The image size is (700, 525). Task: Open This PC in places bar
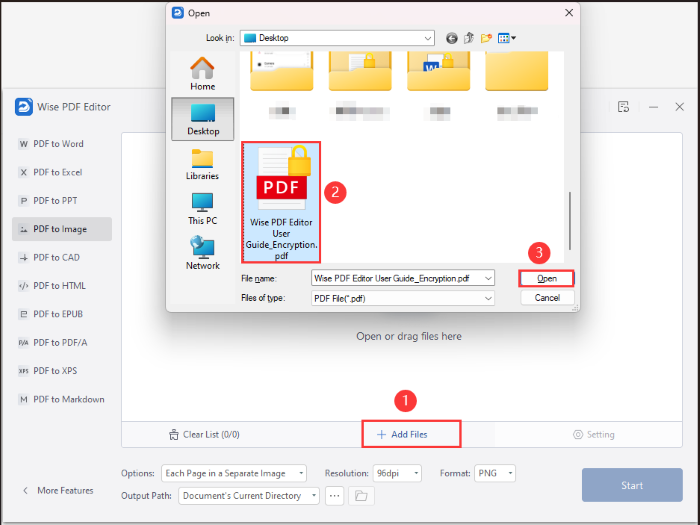(x=203, y=208)
